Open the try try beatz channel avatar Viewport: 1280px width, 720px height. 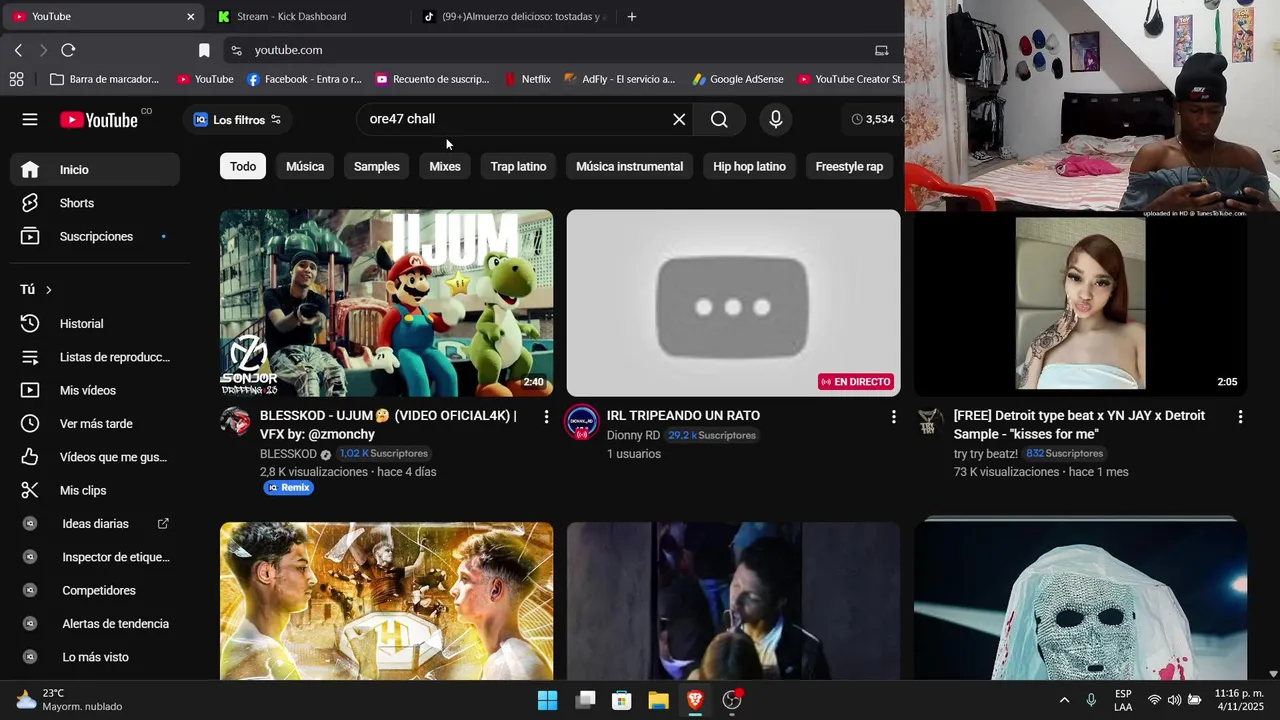pyautogui.click(x=930, y=421)
